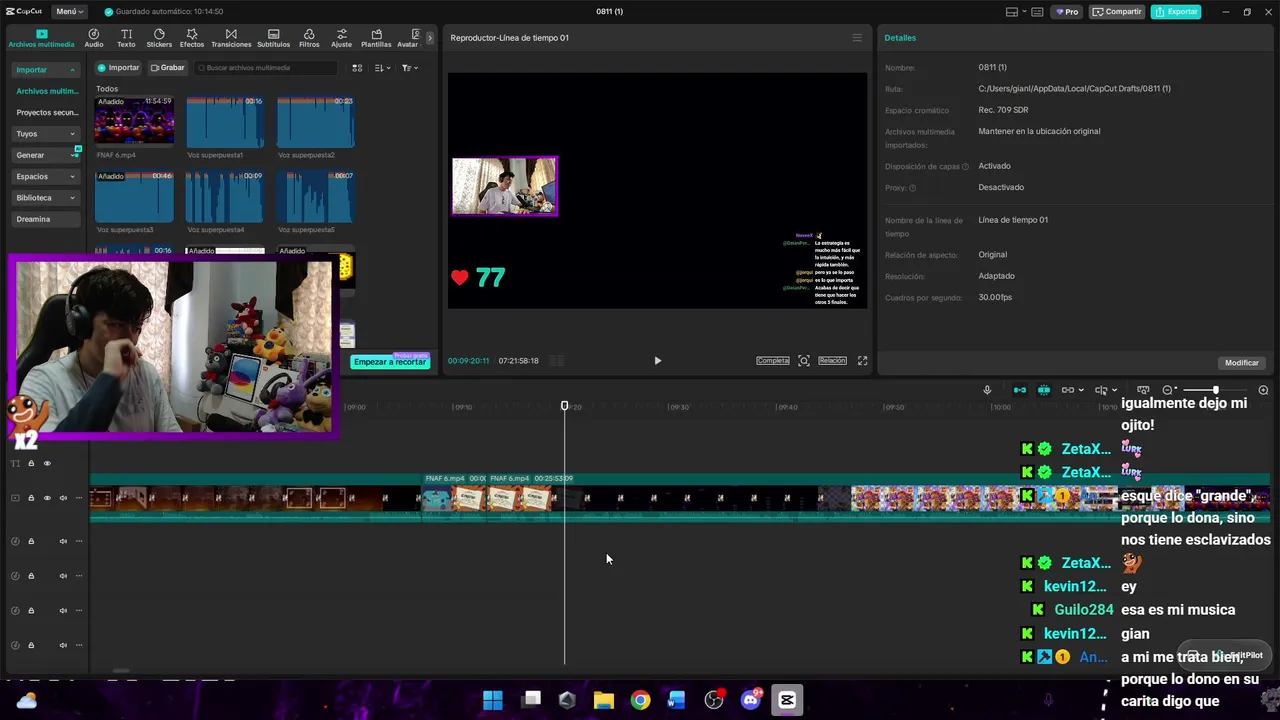Switch to Archivos multimedia tab
The width and height of the screenshot is (1280, 720).
41,38
